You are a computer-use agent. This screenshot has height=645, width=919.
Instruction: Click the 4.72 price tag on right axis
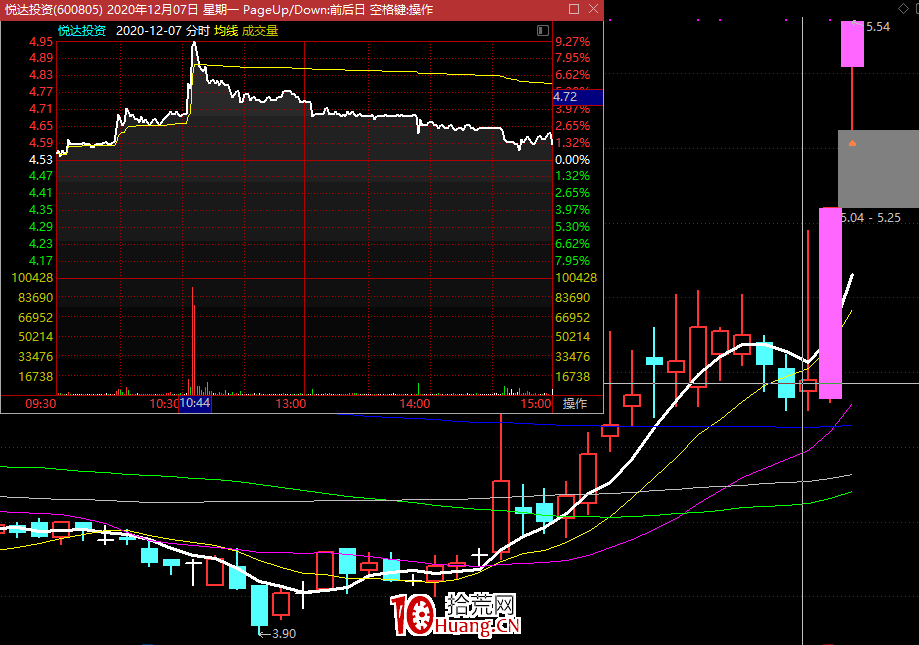(x=577, y=97)
